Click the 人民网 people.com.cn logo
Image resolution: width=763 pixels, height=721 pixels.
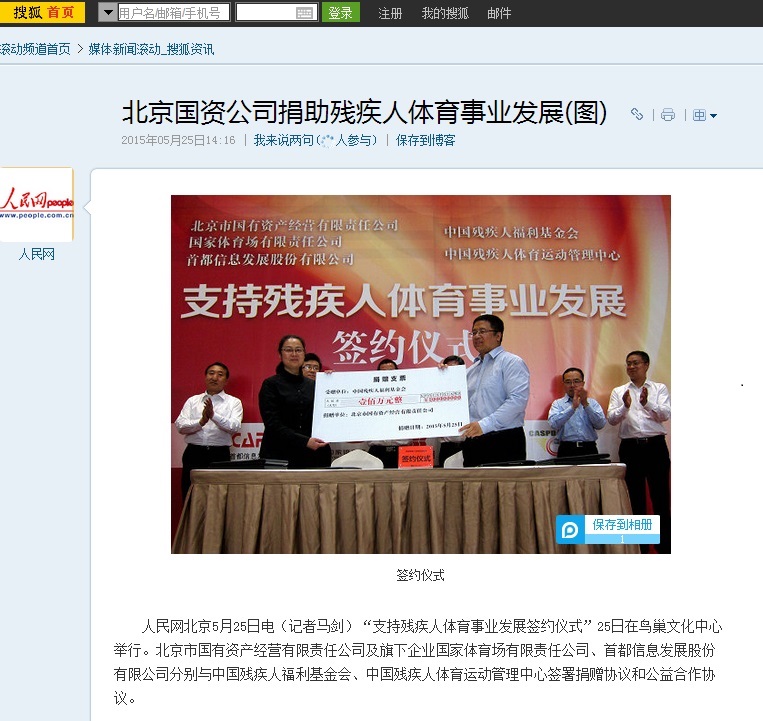[x=37, y=204]
